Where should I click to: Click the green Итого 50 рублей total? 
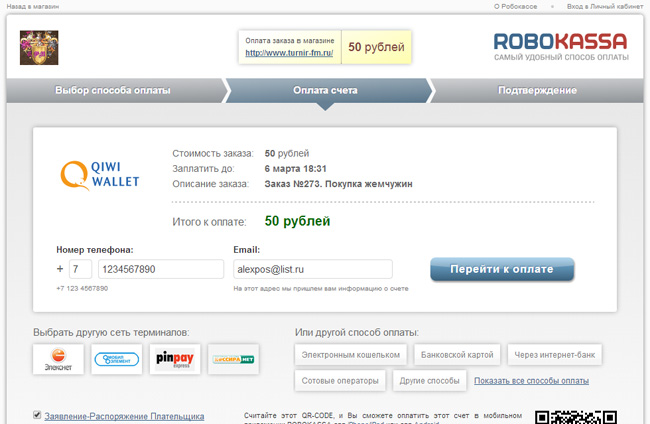click(x=298, y=221)
